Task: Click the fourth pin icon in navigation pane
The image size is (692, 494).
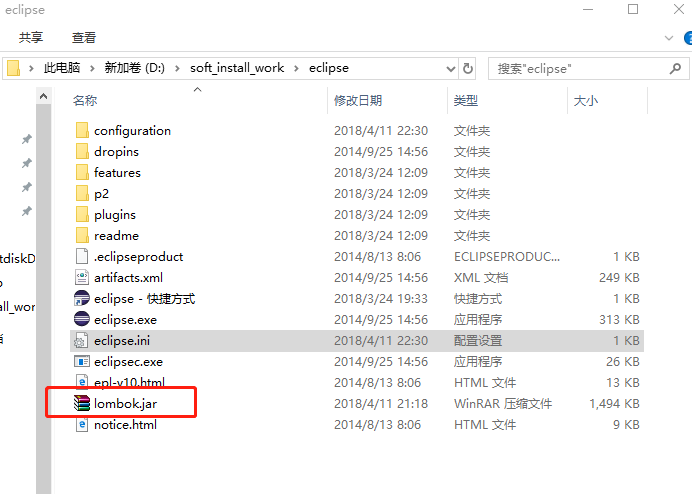Action: (x=27, y=211)
